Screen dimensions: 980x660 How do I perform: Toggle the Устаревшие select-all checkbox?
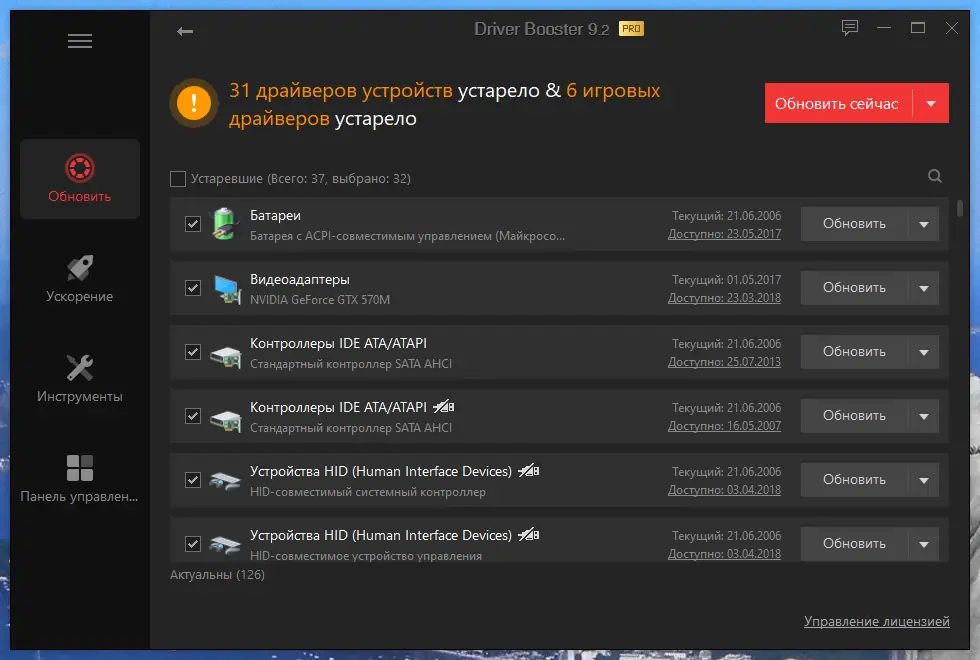(x=177, y=177)
